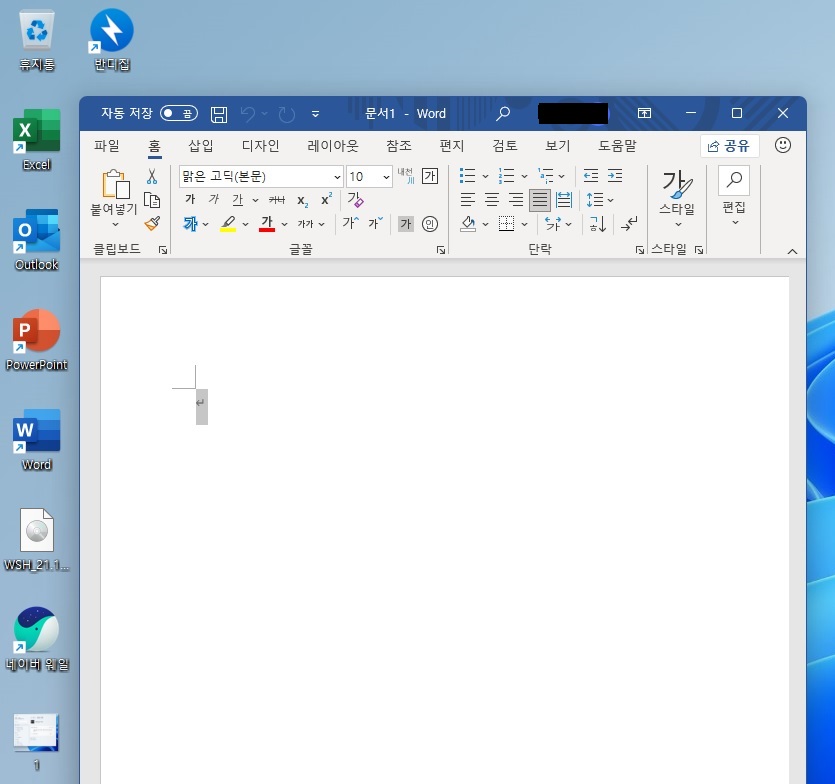Screen dimensions: 835x784
Task: Click the Cut scissors icon
Action: click(152, 176)
